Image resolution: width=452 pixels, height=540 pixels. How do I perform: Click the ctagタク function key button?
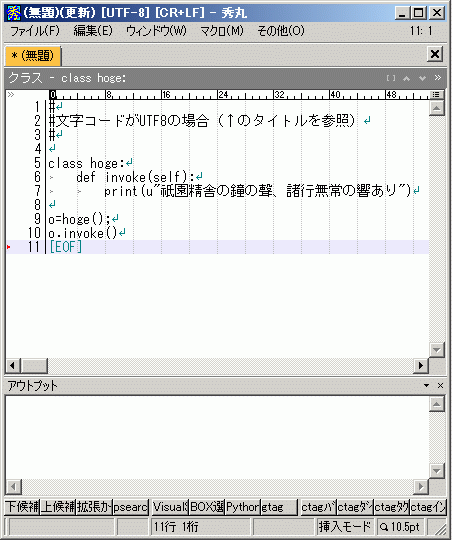[x=392, y=507]
